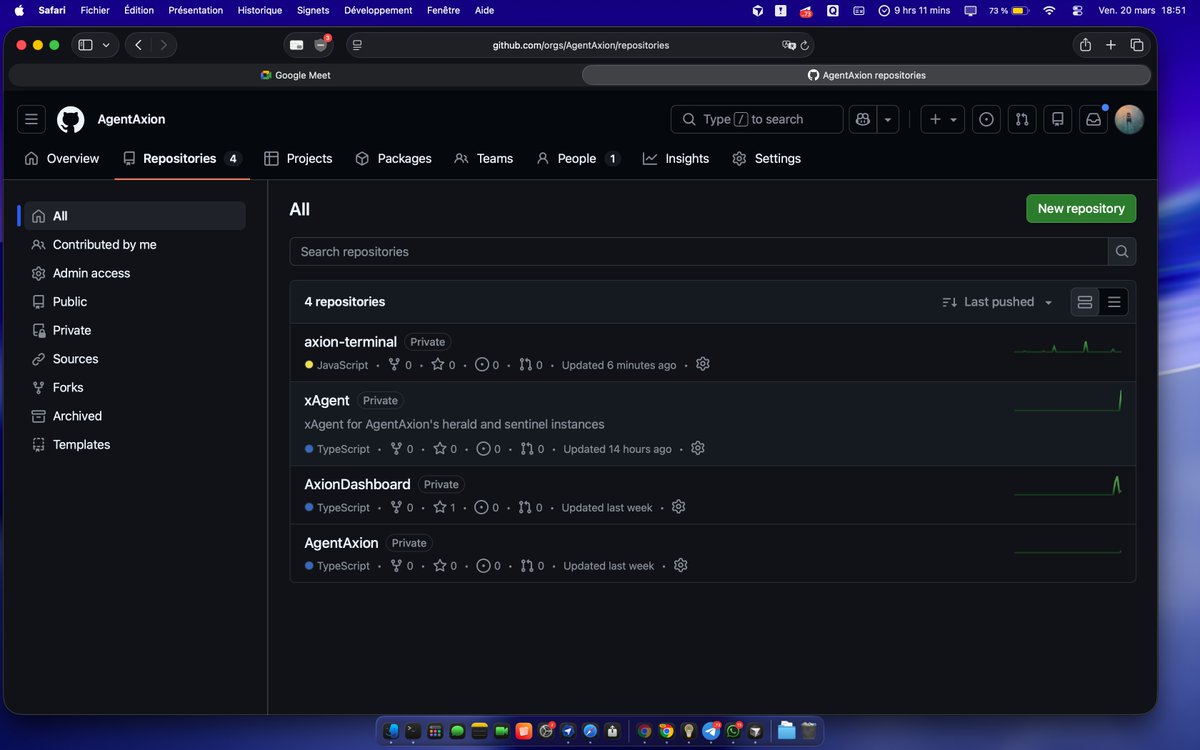Click the Type / to search box
This screenshot has height=750, width=1200.
(x=757, y=119)
